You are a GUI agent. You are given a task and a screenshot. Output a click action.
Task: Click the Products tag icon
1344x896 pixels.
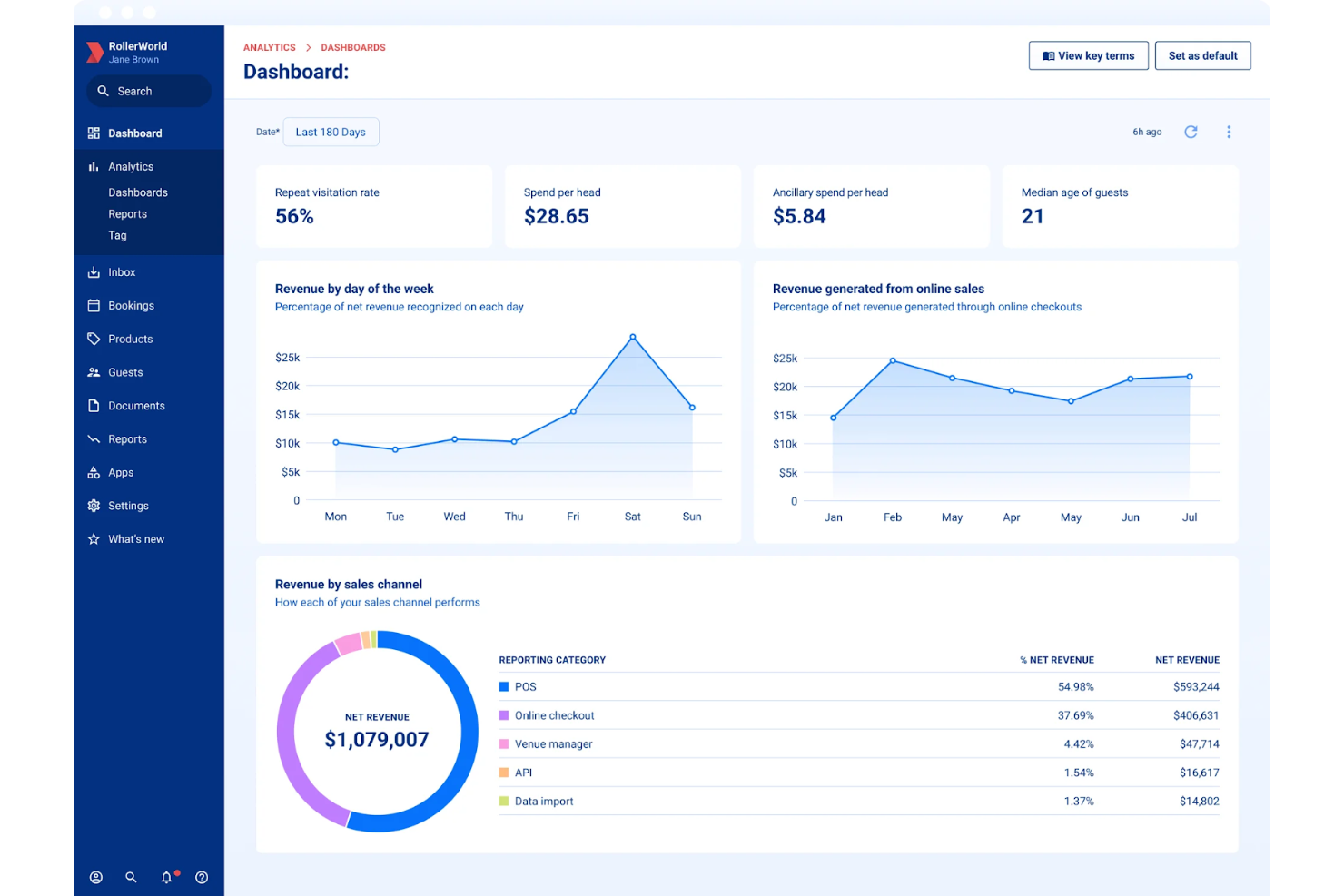[x=94, y=339]
